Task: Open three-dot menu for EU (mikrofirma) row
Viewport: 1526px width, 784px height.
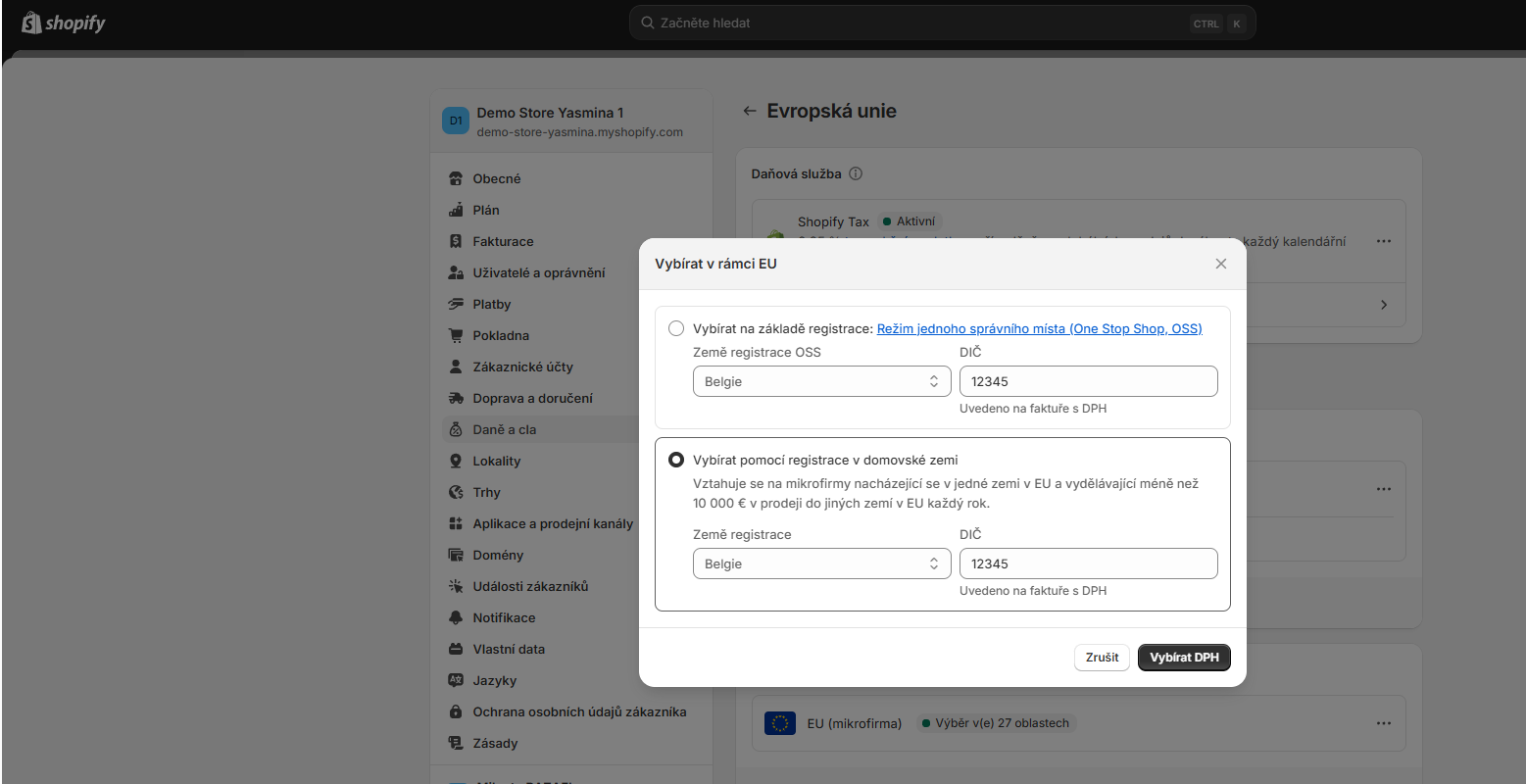Action: pyautogui.click(x=1383, y=723)
